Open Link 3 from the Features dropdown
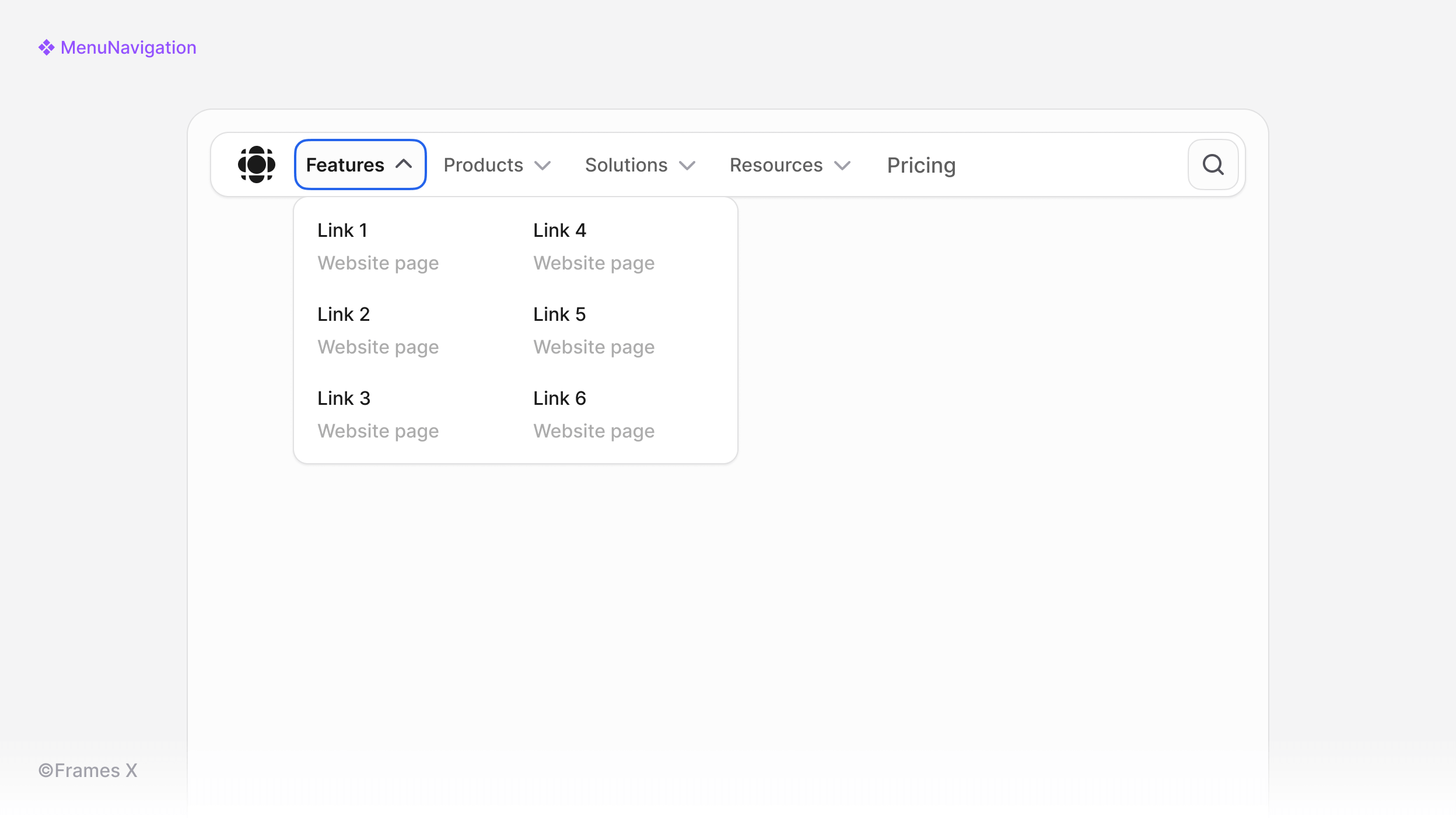Image resolution: width=1456 pixels, height=819 pixels. (344, 398)
